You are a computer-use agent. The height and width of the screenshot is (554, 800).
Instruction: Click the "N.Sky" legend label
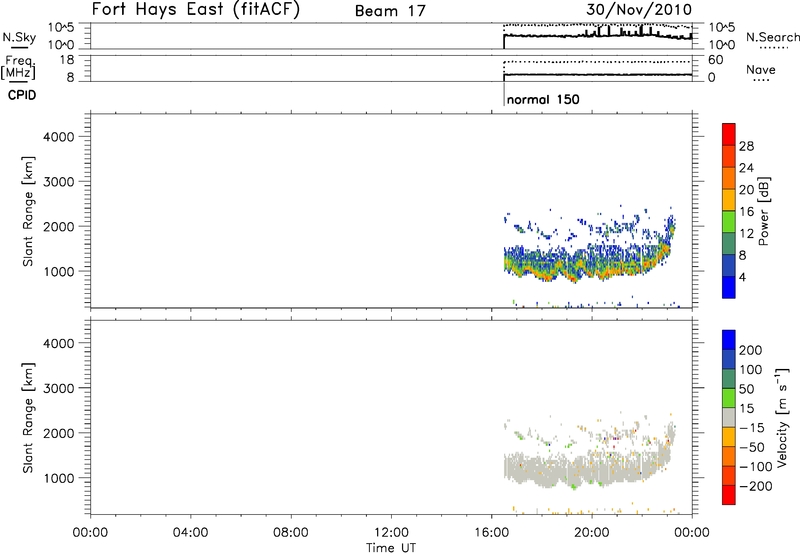[x=19, y=37]
